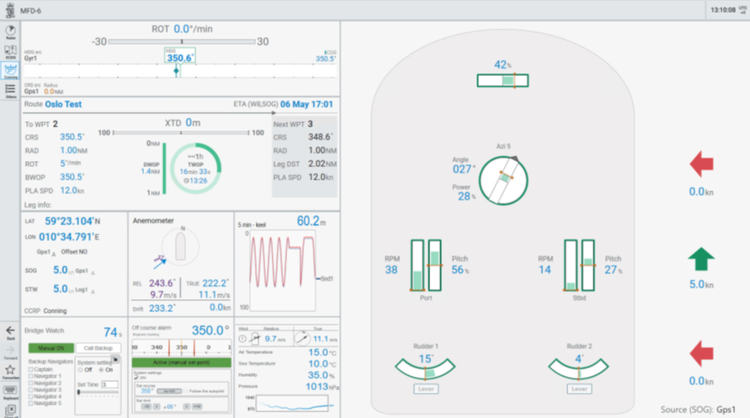Tick the Captain backup navigator checkbox
This screenshot has height=418, width=750.
click(x=31, y=369)
